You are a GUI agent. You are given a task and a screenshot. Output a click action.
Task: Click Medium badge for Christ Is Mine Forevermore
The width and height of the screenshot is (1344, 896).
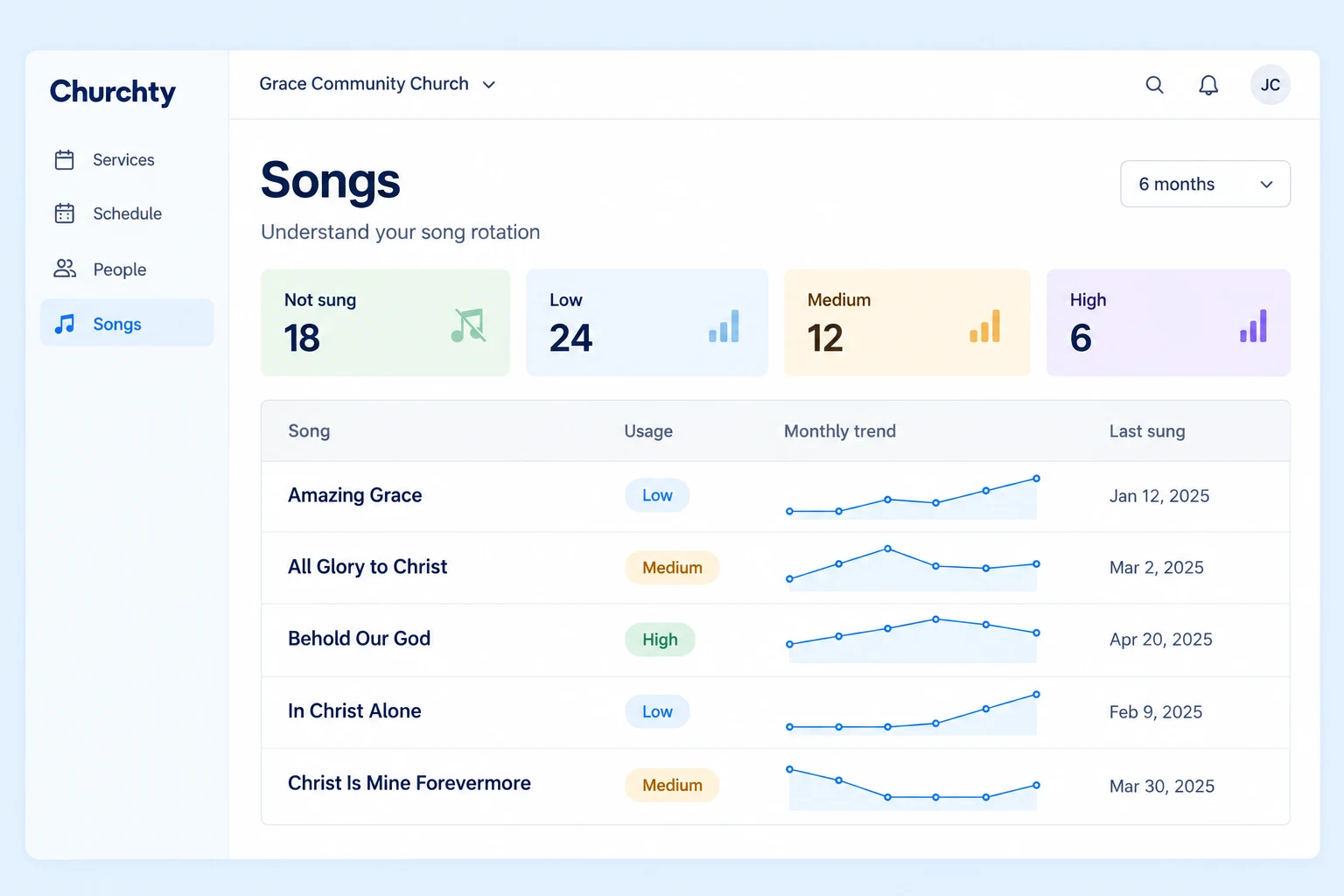672,785
